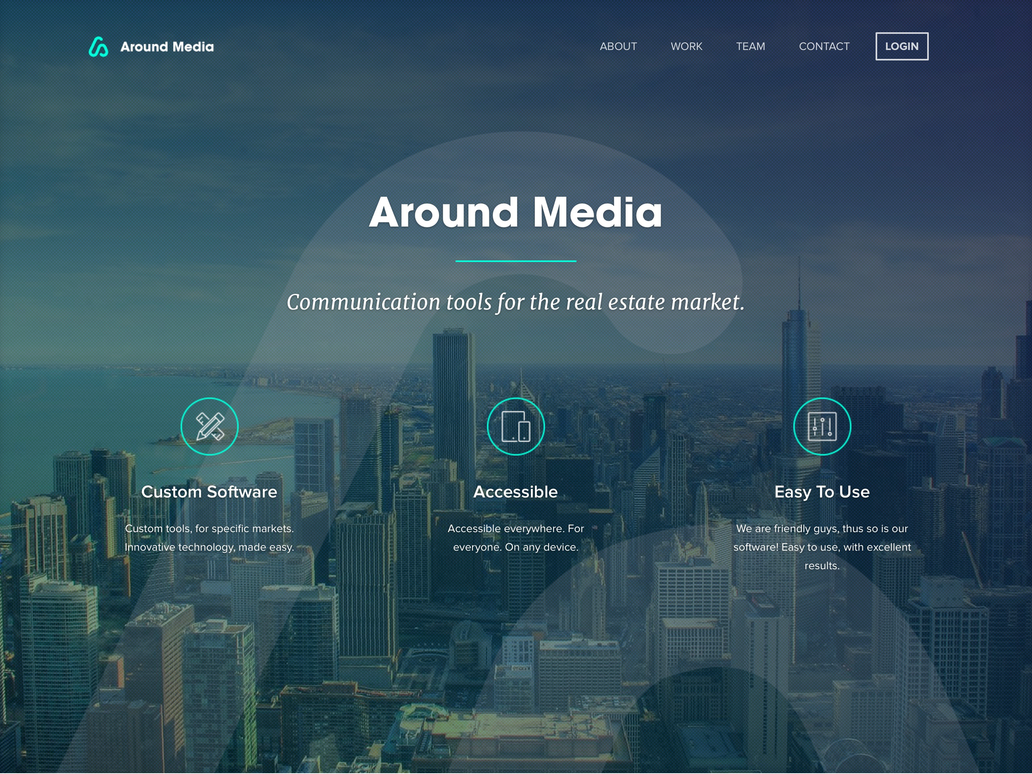Navigate to the Contact page
The height and width of the screenshot is (774, 1032).
coord(824,47)
